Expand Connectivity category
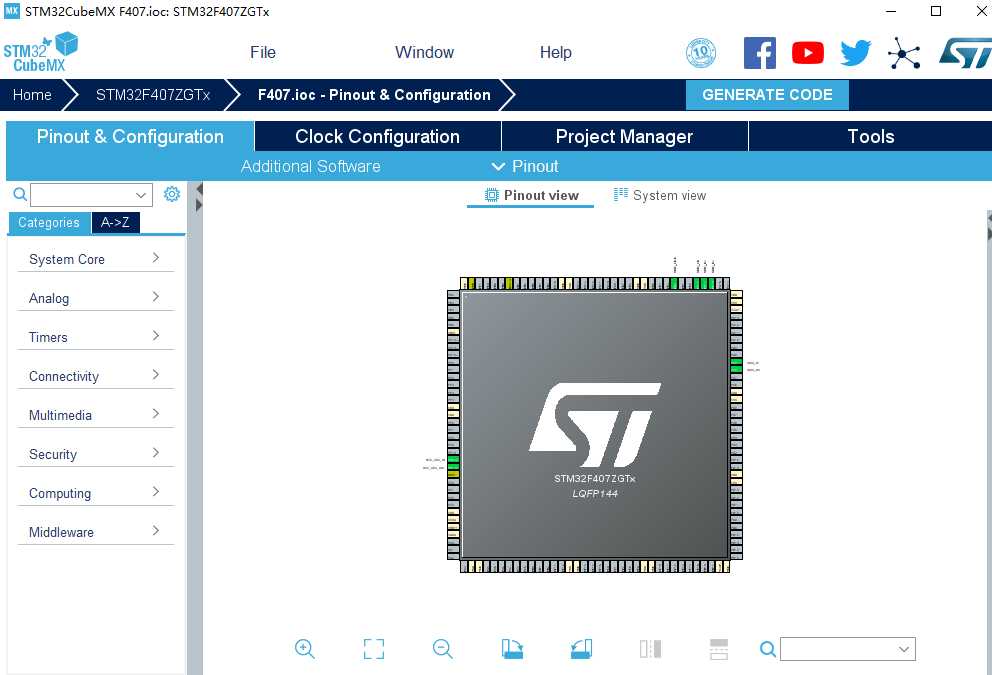The image size is (992, 675). point(95,376)
